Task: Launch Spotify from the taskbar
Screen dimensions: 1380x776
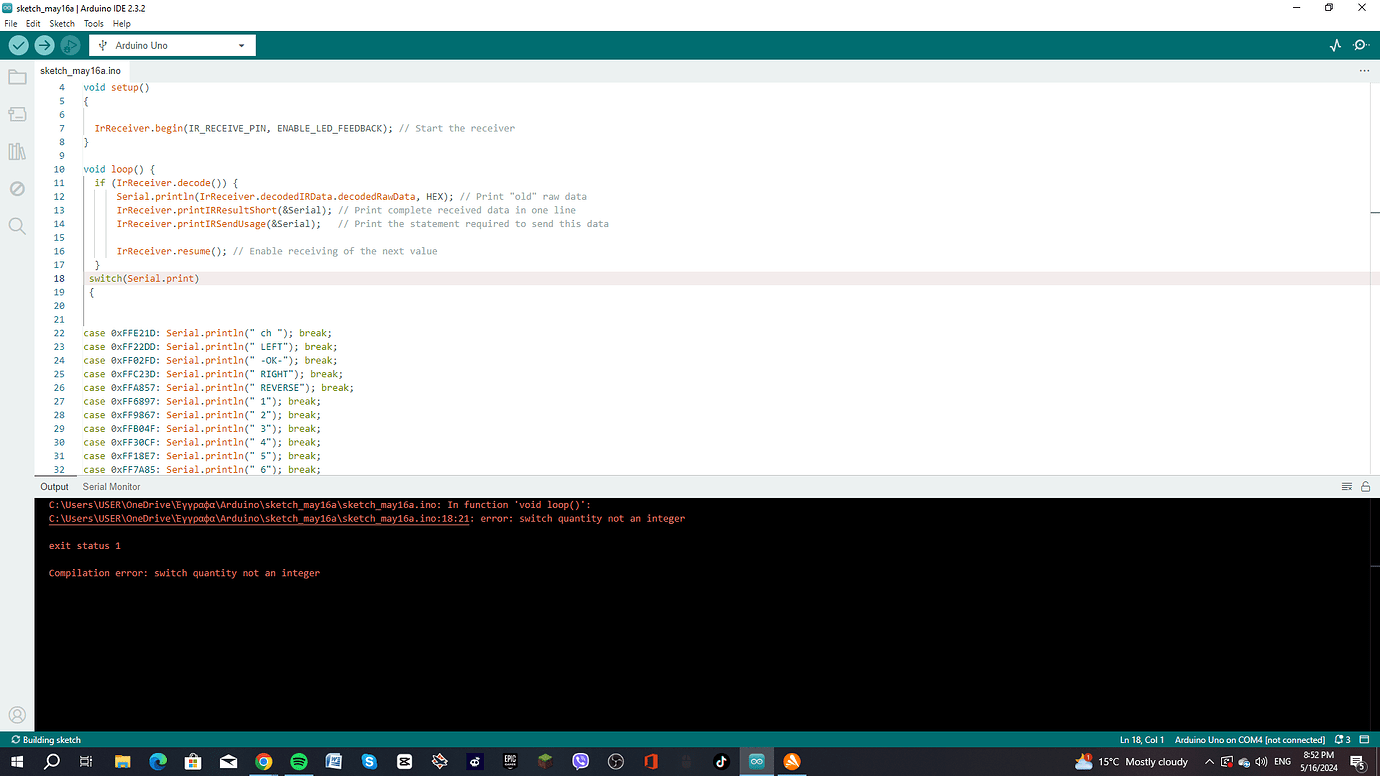Action: click(298, 761)
